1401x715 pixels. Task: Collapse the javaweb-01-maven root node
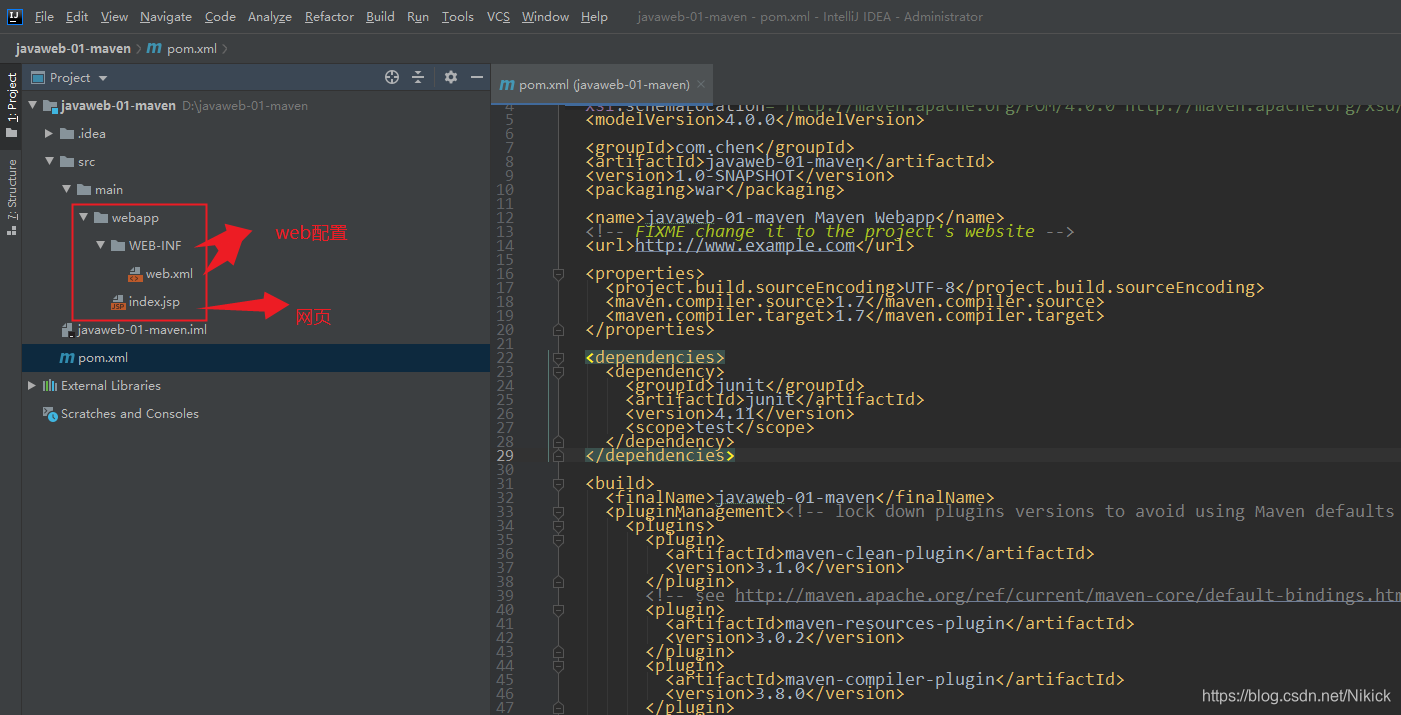pyautogui.click(x=33, y=105)
